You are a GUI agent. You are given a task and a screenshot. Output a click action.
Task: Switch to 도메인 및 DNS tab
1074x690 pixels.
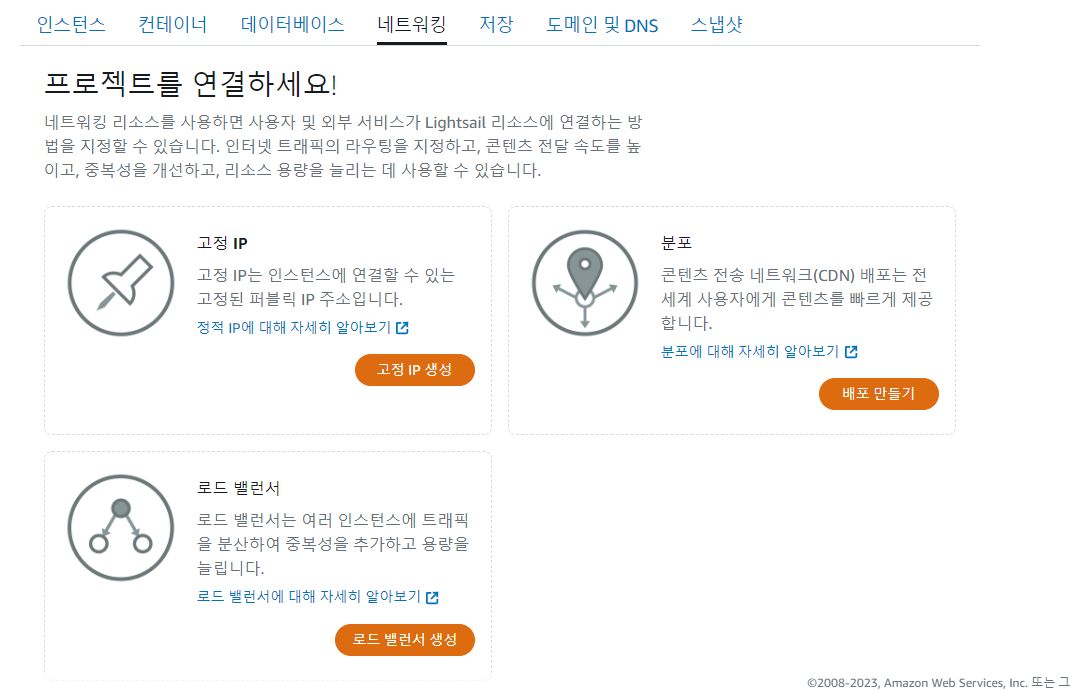[x=602, y=25]
